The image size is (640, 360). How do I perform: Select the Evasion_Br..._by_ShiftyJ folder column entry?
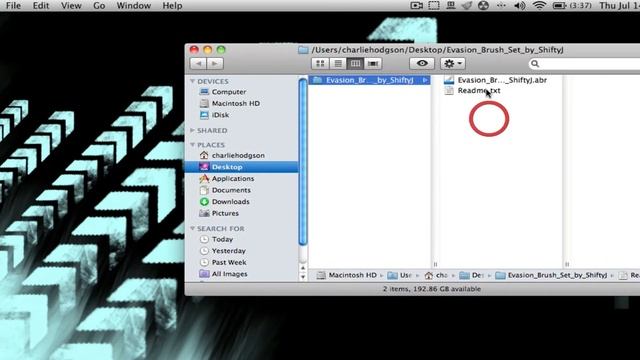click(x=369, y=80)
